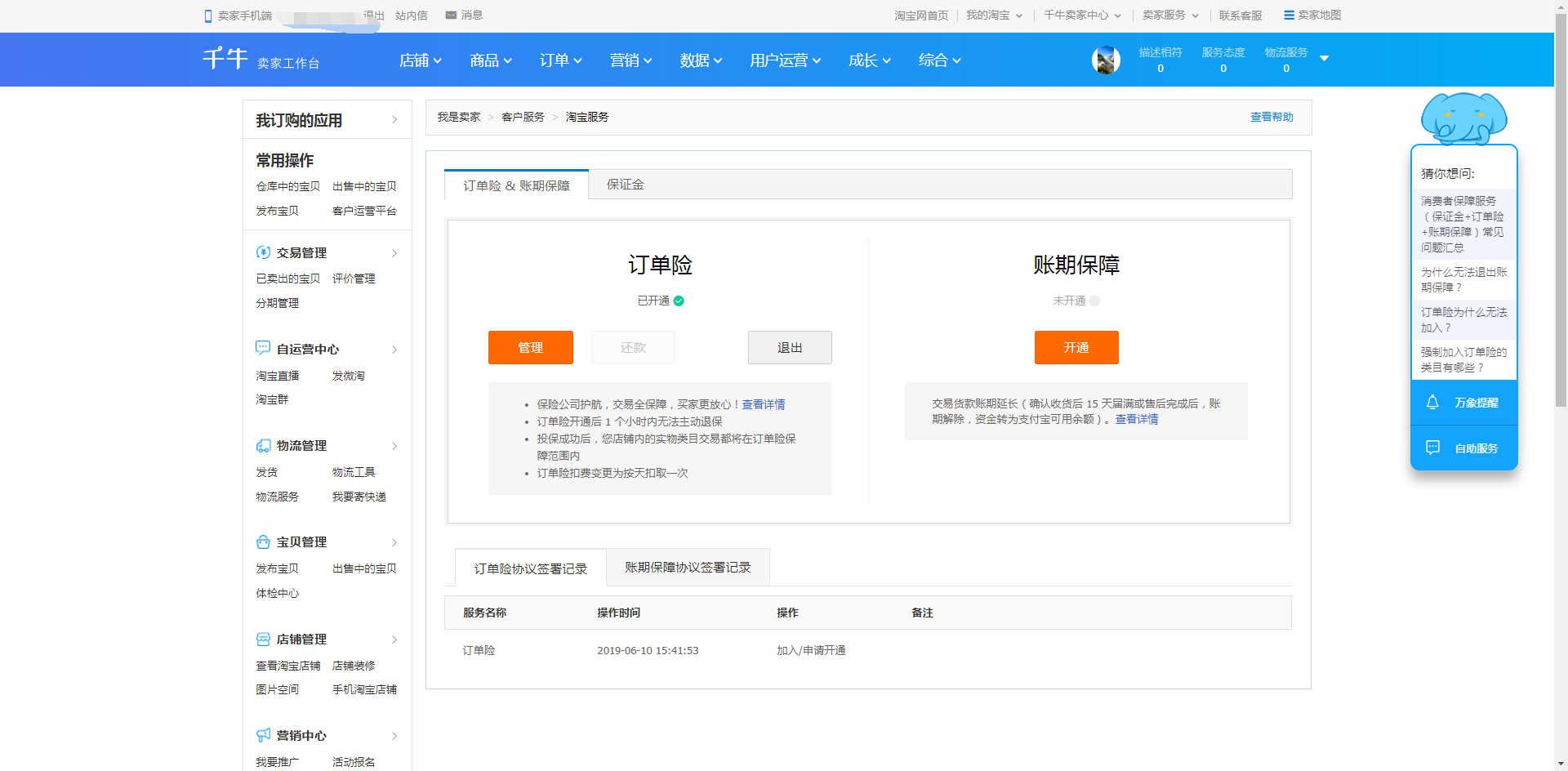Open the 订单 navigation dropdown
1568x771 pixels.
tap(561, 60)
